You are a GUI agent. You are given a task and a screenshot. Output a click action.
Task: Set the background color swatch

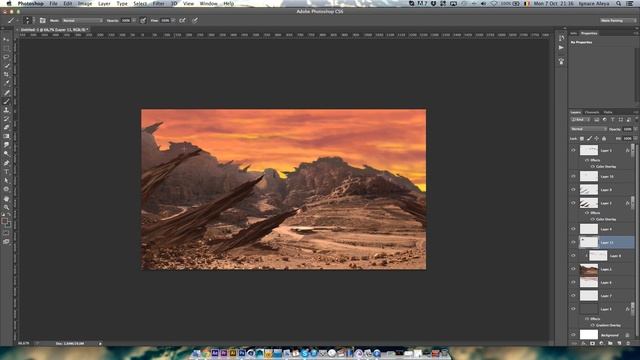pyautogui.click(x=8, y=224)
